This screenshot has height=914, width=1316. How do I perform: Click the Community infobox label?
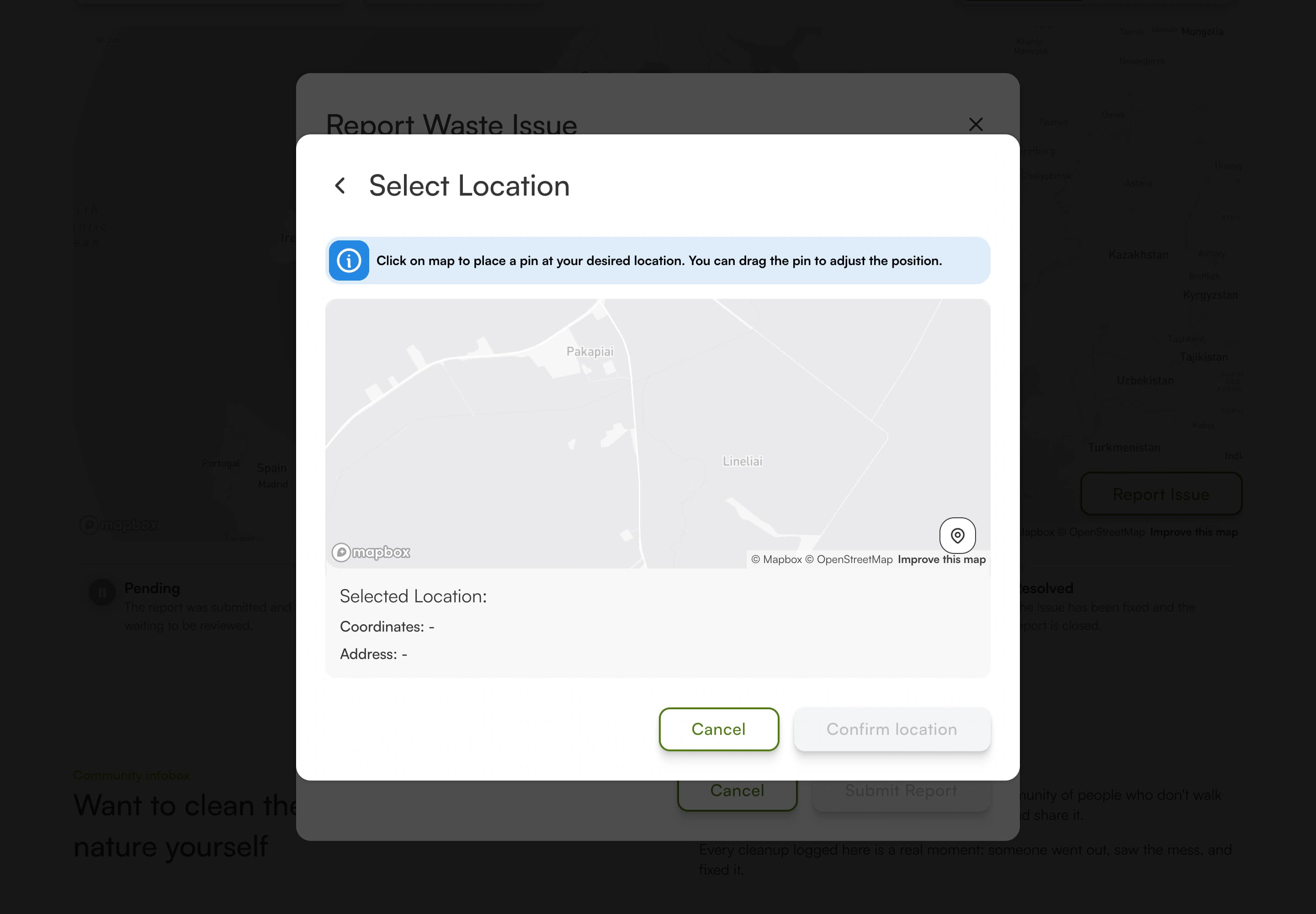pos(132,776)
